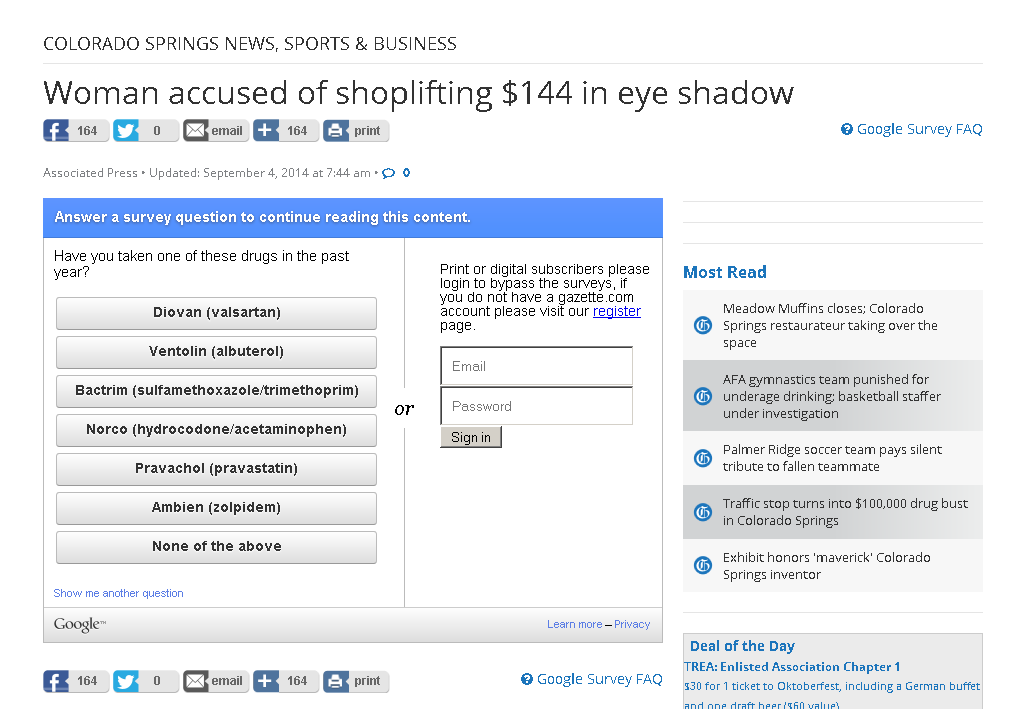
Task: Click the survey Privacy link
Action: pyautogui.click(x=632, y=624)
